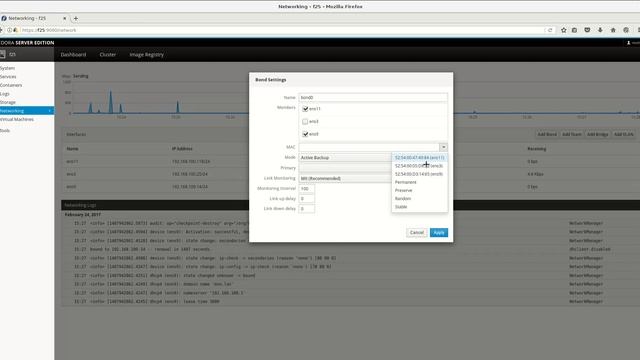The width and height of the screenshot is (640, 360).
Task: Click the MAC text input field
Action: 369,147
